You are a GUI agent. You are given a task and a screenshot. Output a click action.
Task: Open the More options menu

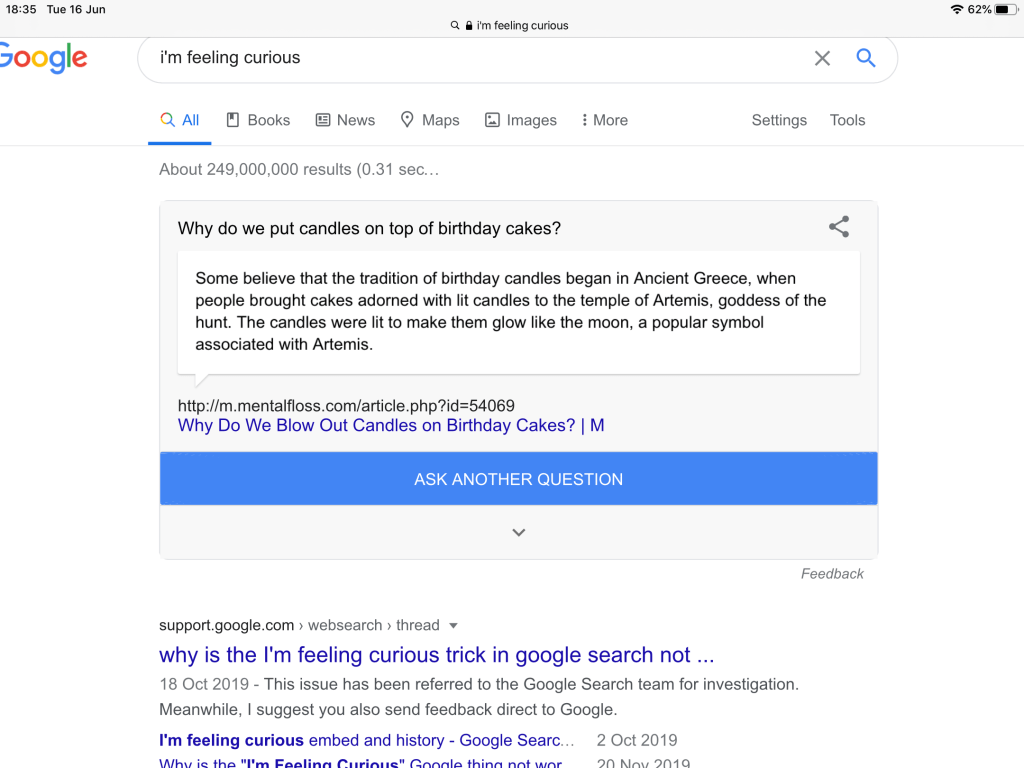point(605,120)
